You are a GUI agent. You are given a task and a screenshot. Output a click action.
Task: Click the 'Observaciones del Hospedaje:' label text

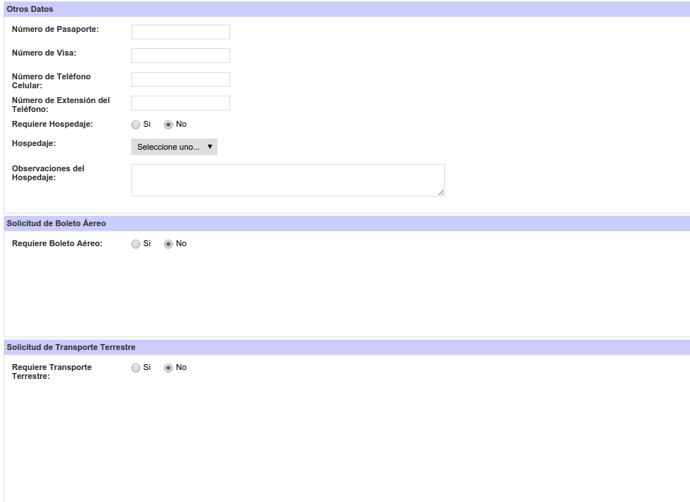(48, 173)
